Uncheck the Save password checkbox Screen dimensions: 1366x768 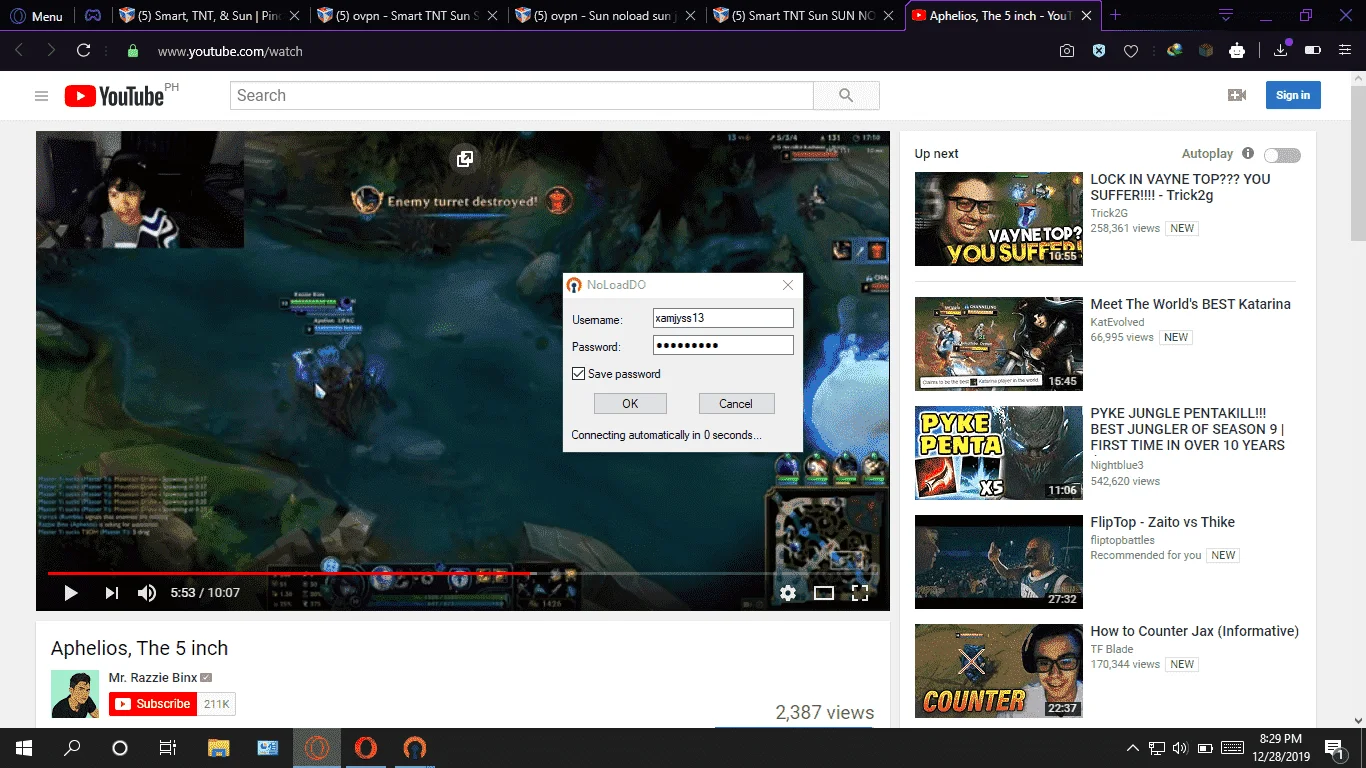click(x=578, y=374)
